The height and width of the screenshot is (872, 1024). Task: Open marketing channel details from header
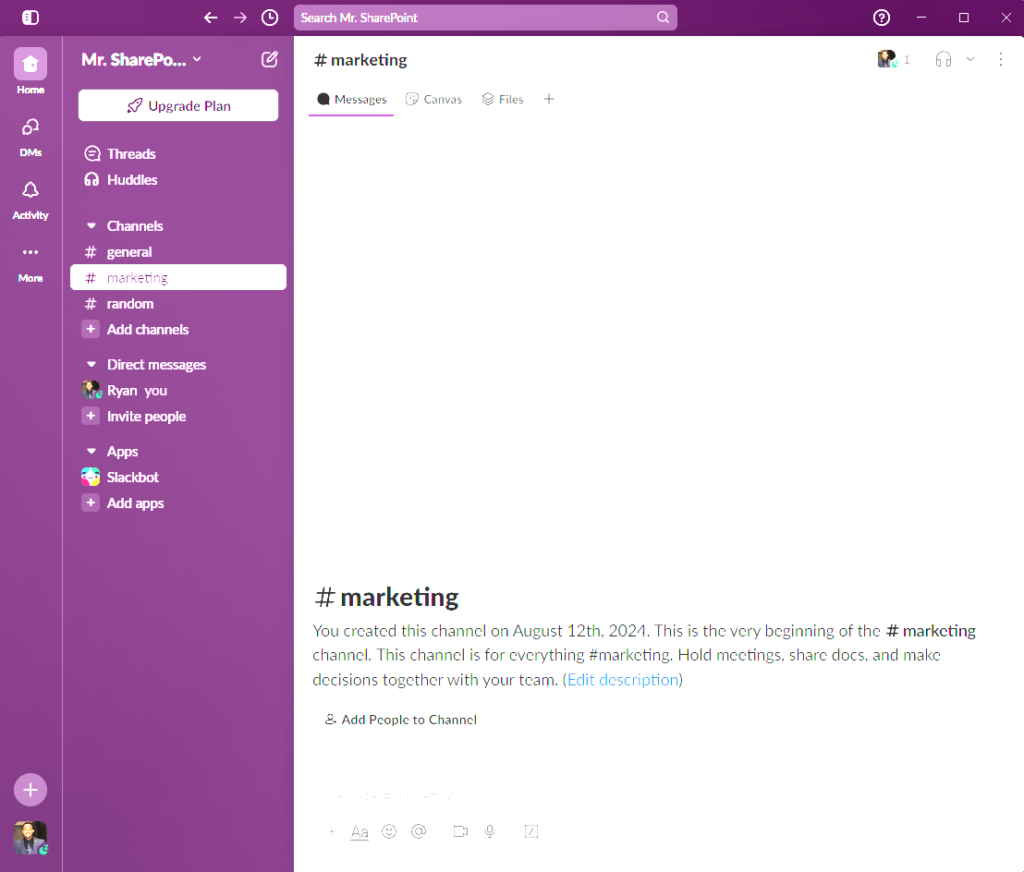(360, 60)
